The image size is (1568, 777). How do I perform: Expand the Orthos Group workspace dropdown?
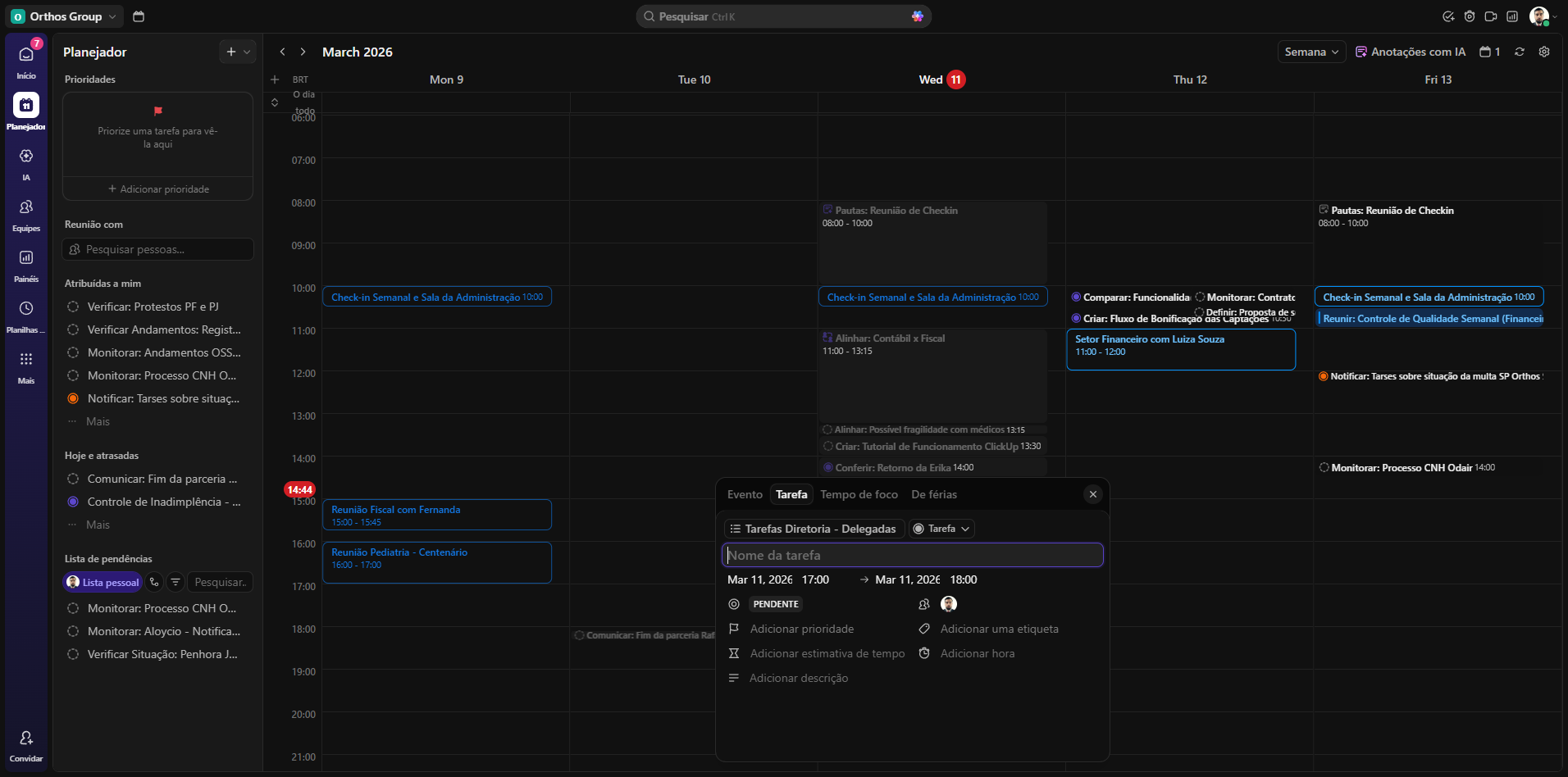click(x=66, y=16)
